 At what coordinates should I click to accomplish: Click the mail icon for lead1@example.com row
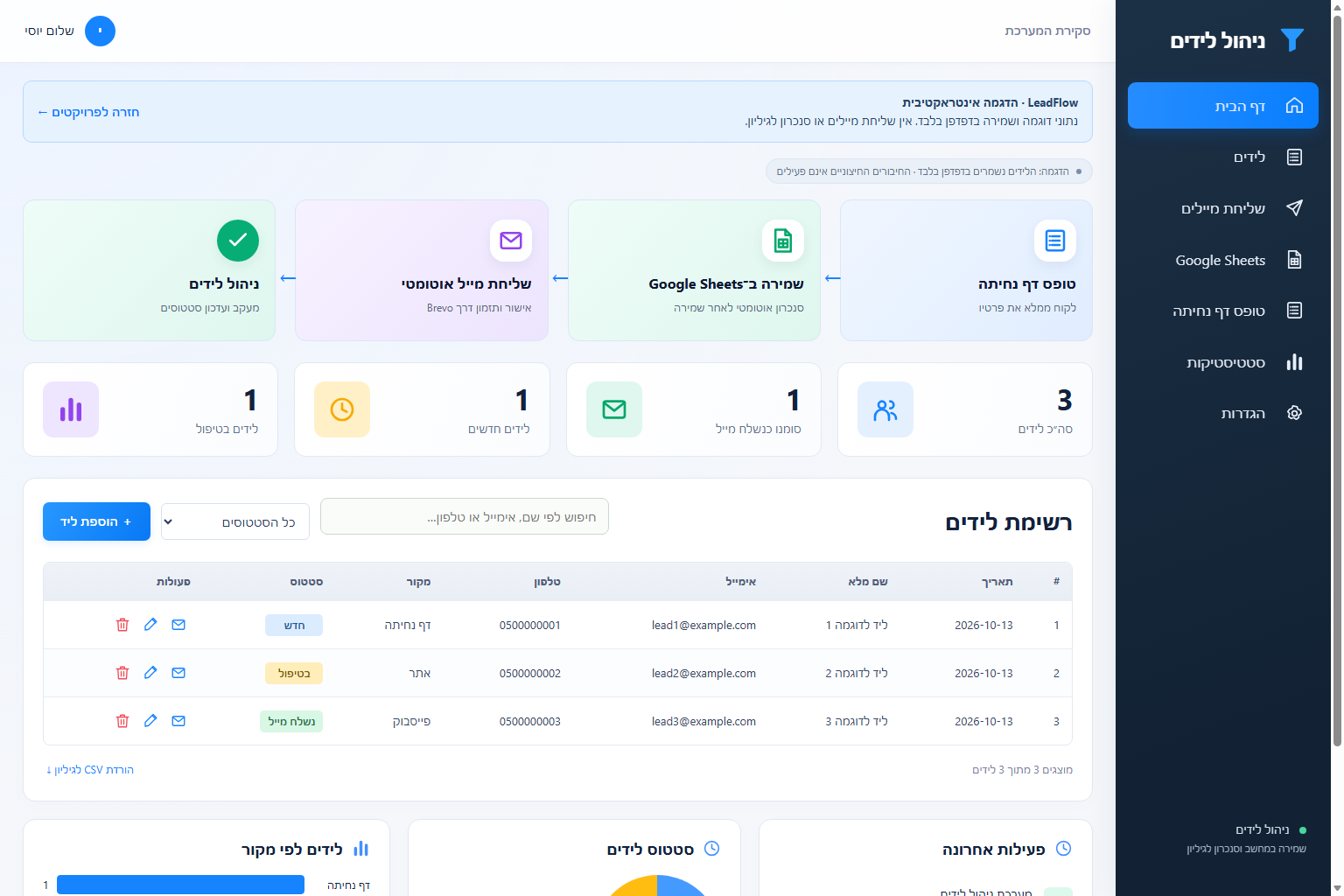(178, 625)
